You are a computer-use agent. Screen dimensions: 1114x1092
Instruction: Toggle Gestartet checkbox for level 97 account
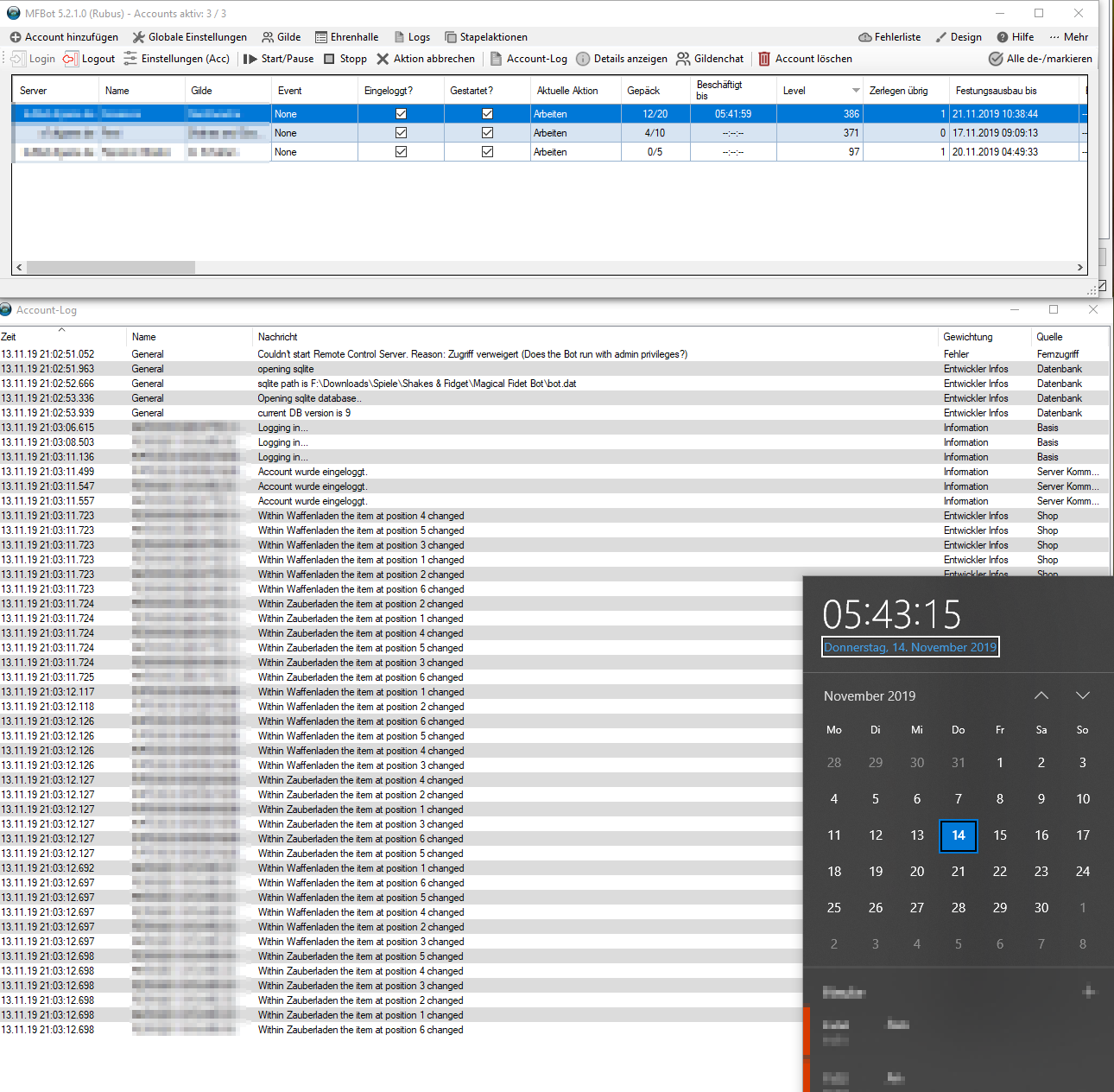487,152
